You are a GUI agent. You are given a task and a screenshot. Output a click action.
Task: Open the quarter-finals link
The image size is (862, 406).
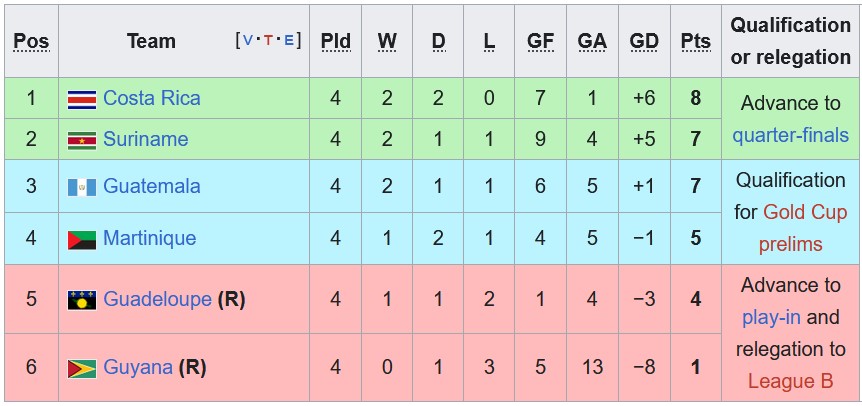click(790, 135)
